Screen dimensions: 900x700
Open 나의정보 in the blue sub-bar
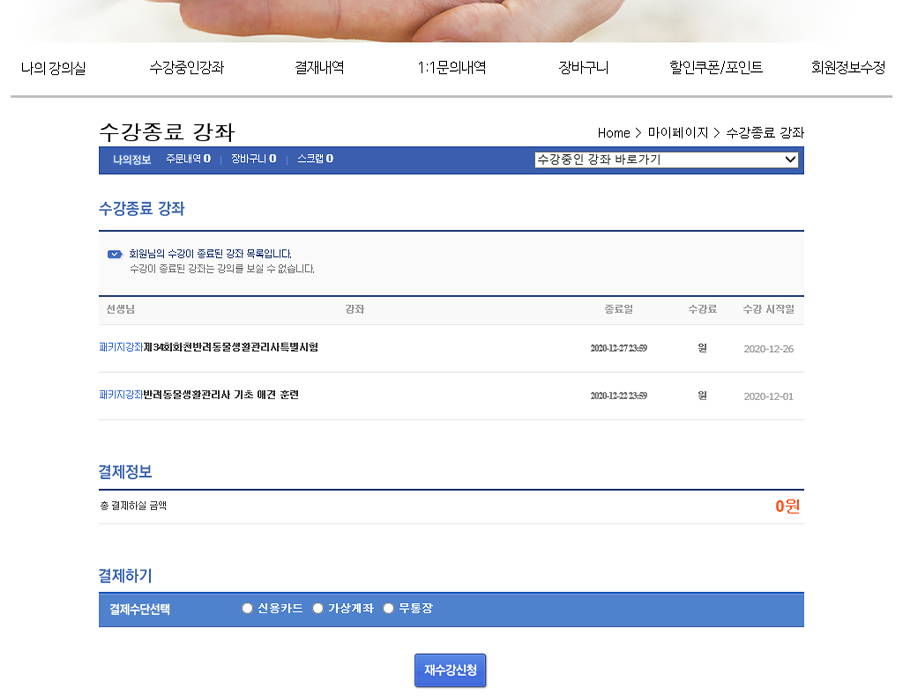coord(131,159)
